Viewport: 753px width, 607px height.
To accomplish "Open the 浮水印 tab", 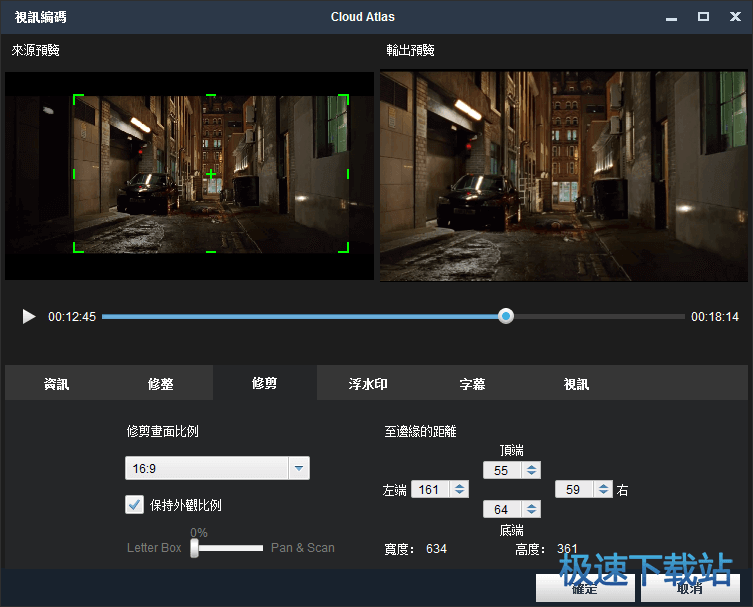I will pos(368,384).
